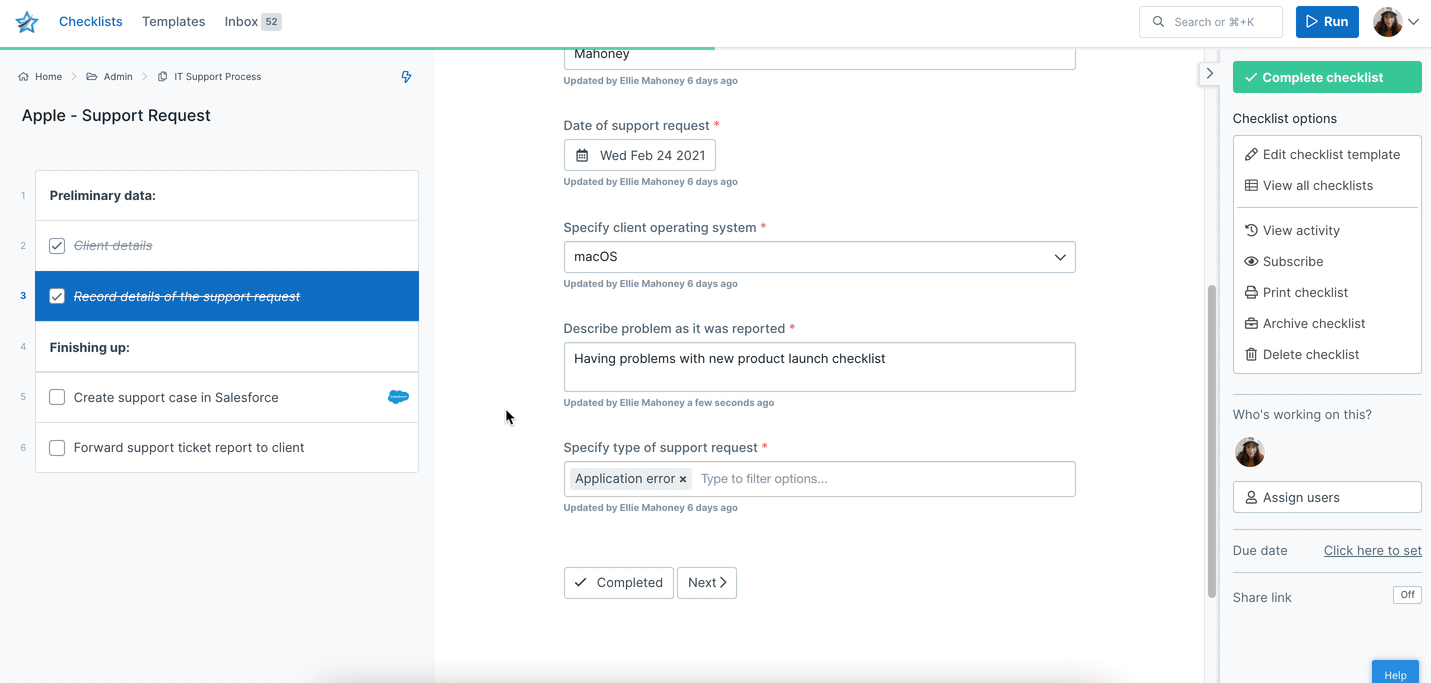Collapse the right sidebar panel arrow
This screenshot has width=1431, height=683.
point(1209,73)
